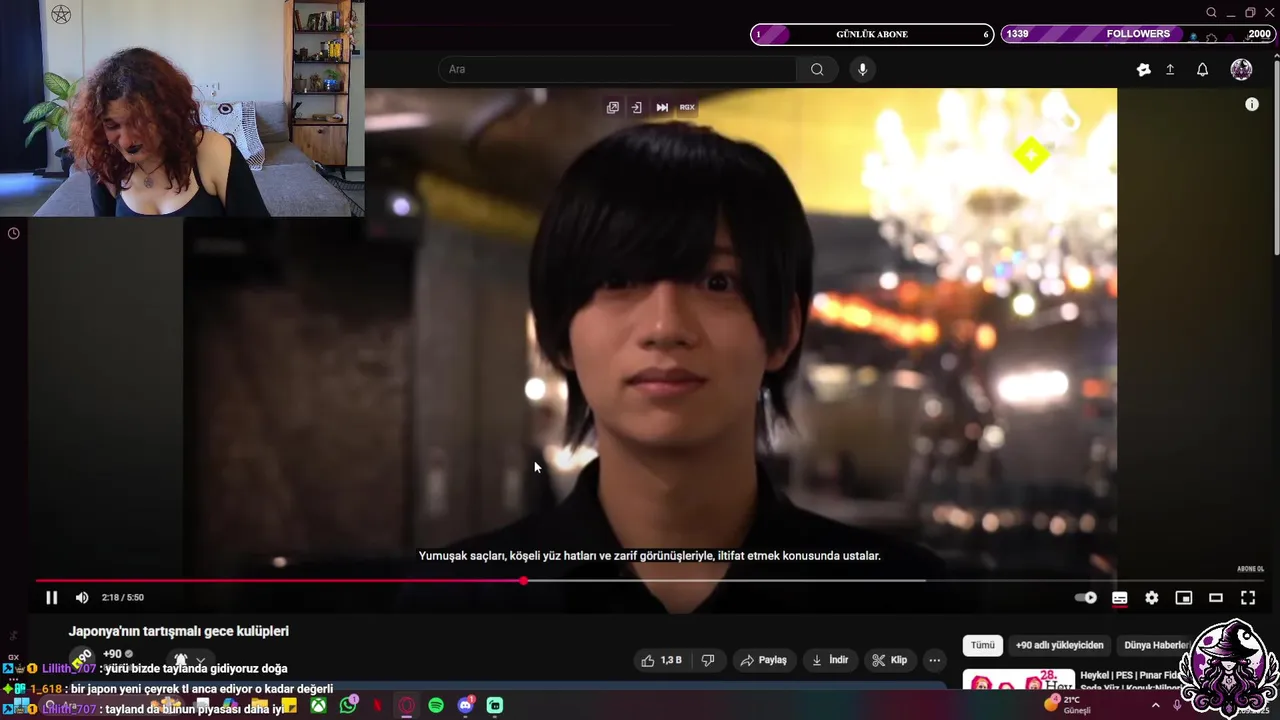This screenshot has width=1280, height=720.
Task: Click the ABONE OL watermark on video
Action: click(x=1250, y=569)
